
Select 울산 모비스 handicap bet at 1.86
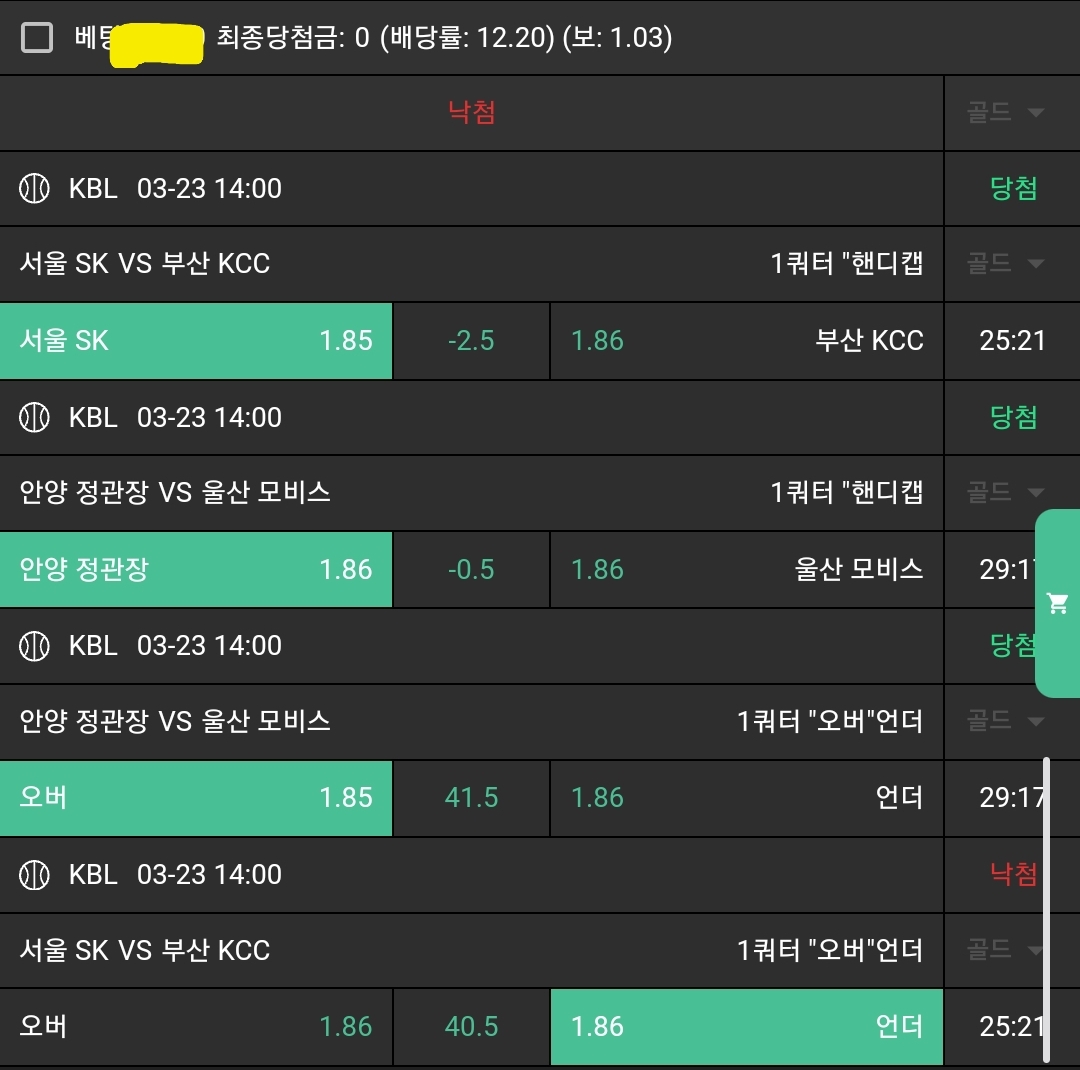point(746,569)
